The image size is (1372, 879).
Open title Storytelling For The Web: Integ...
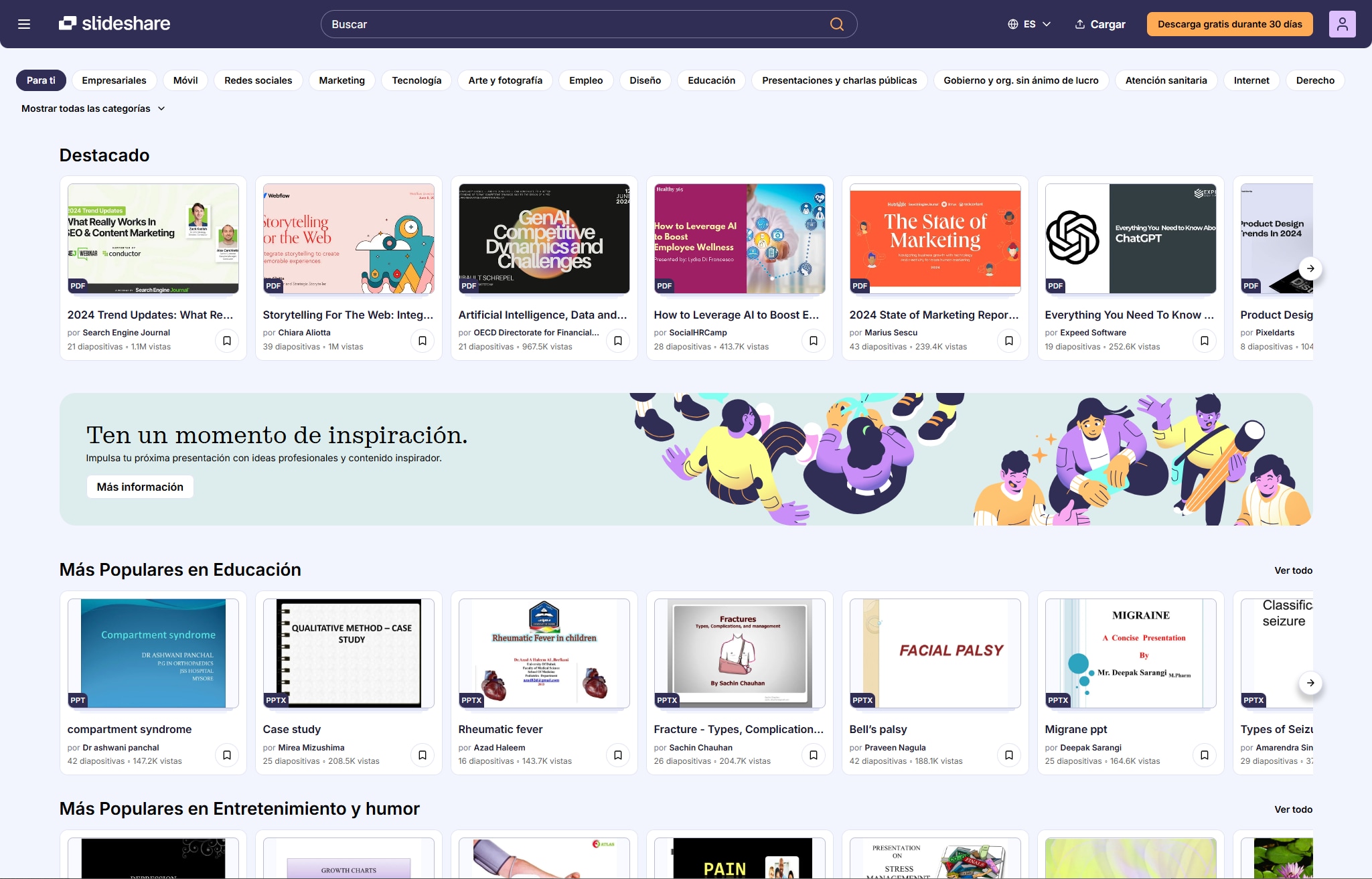click(x=348, y=315)
